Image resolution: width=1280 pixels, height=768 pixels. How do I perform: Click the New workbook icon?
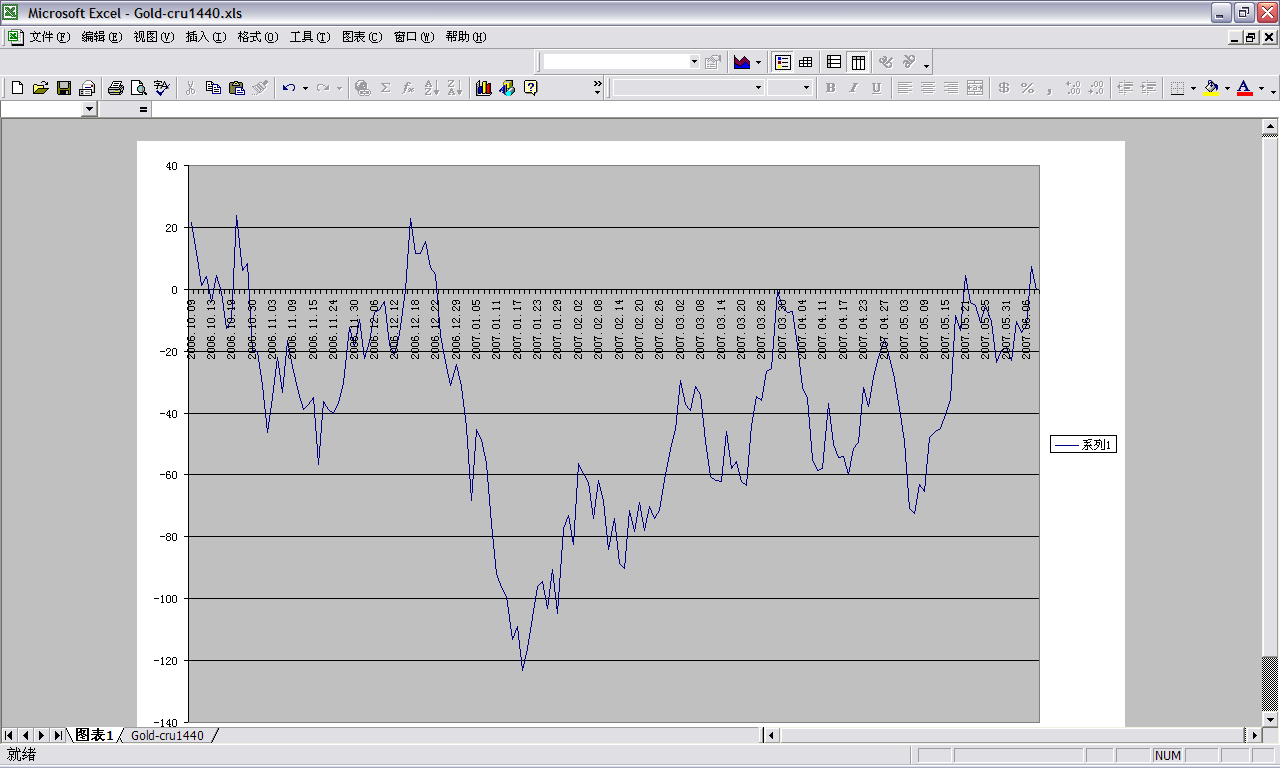coord(17,88)
